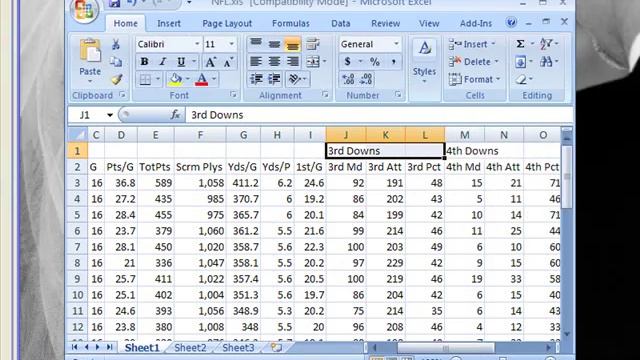The height and width of the screenshot is (360, 640).
Task: Click the Format Painter brush
Action: (x=116, y=79)
